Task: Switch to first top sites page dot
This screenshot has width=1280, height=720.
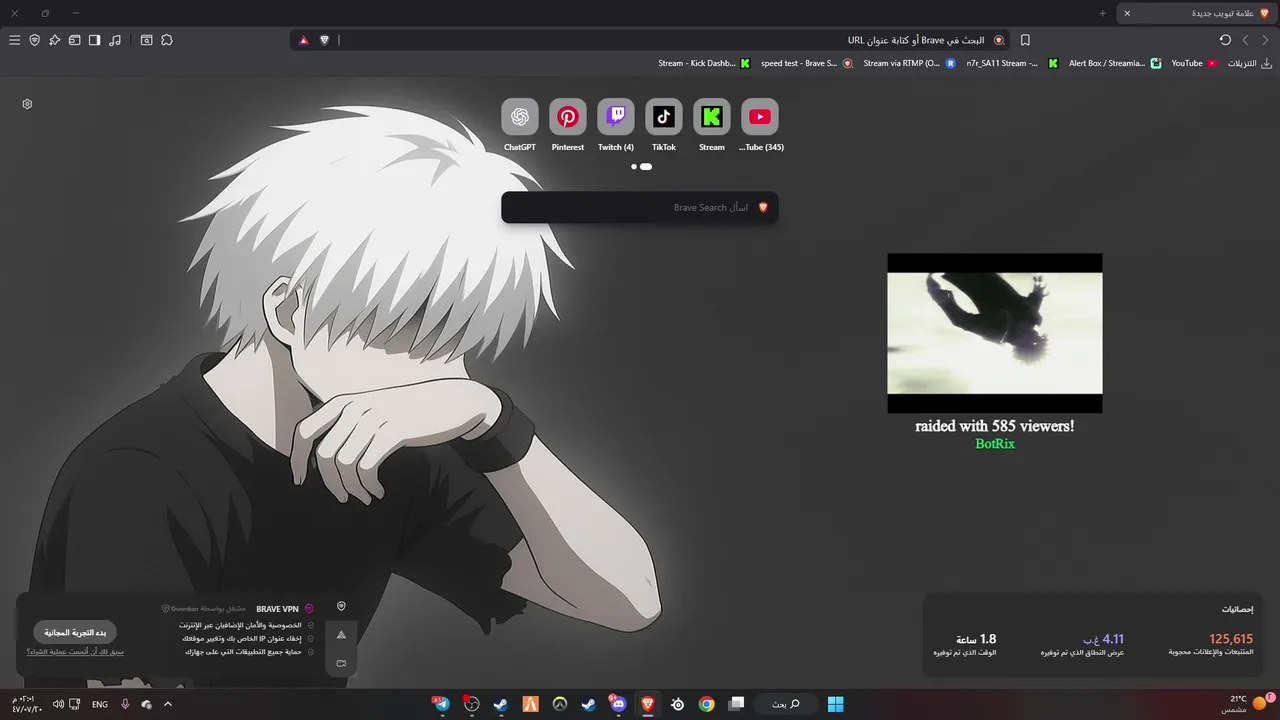Action: 634,167
